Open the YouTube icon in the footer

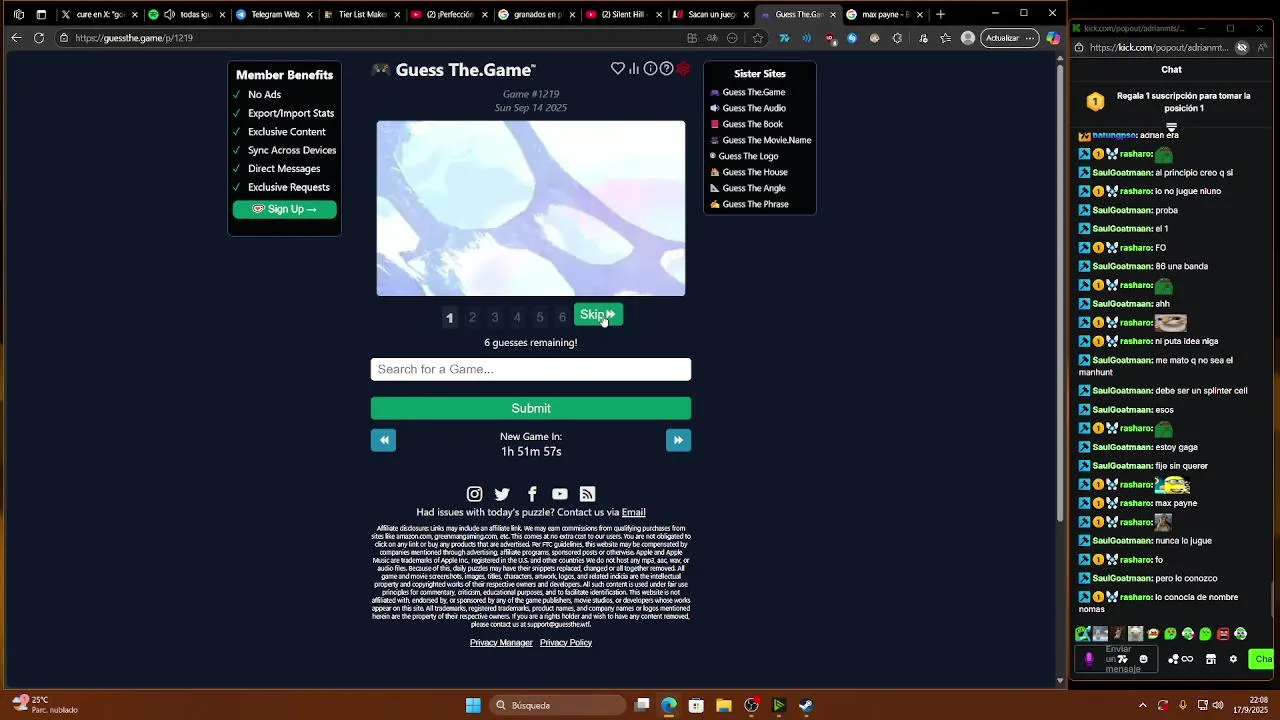(560, 494)
